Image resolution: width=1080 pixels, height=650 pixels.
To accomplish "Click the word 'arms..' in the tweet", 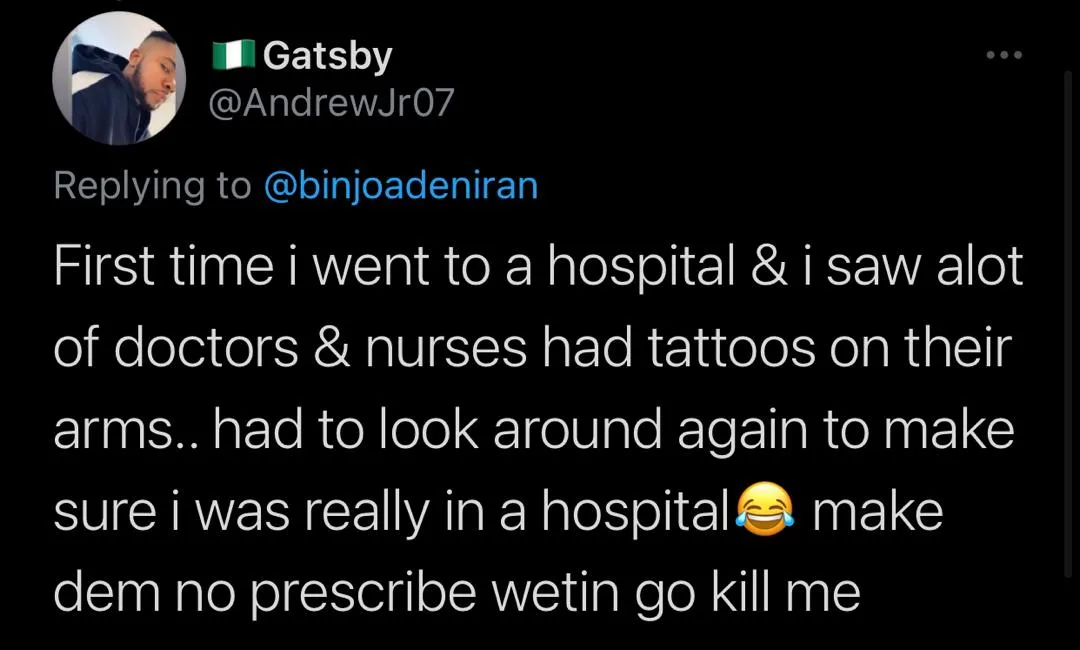I will point(127,430).
